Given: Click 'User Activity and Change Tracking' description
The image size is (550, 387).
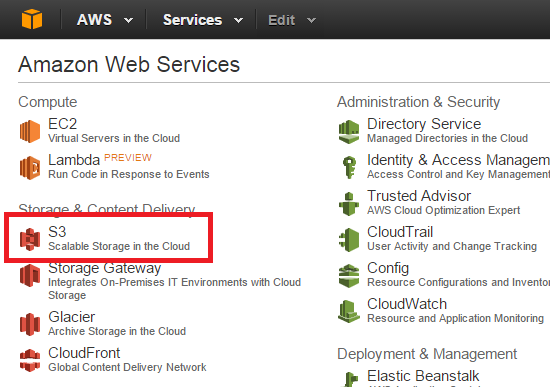Looking at the screenshot, I should [452, 246].
